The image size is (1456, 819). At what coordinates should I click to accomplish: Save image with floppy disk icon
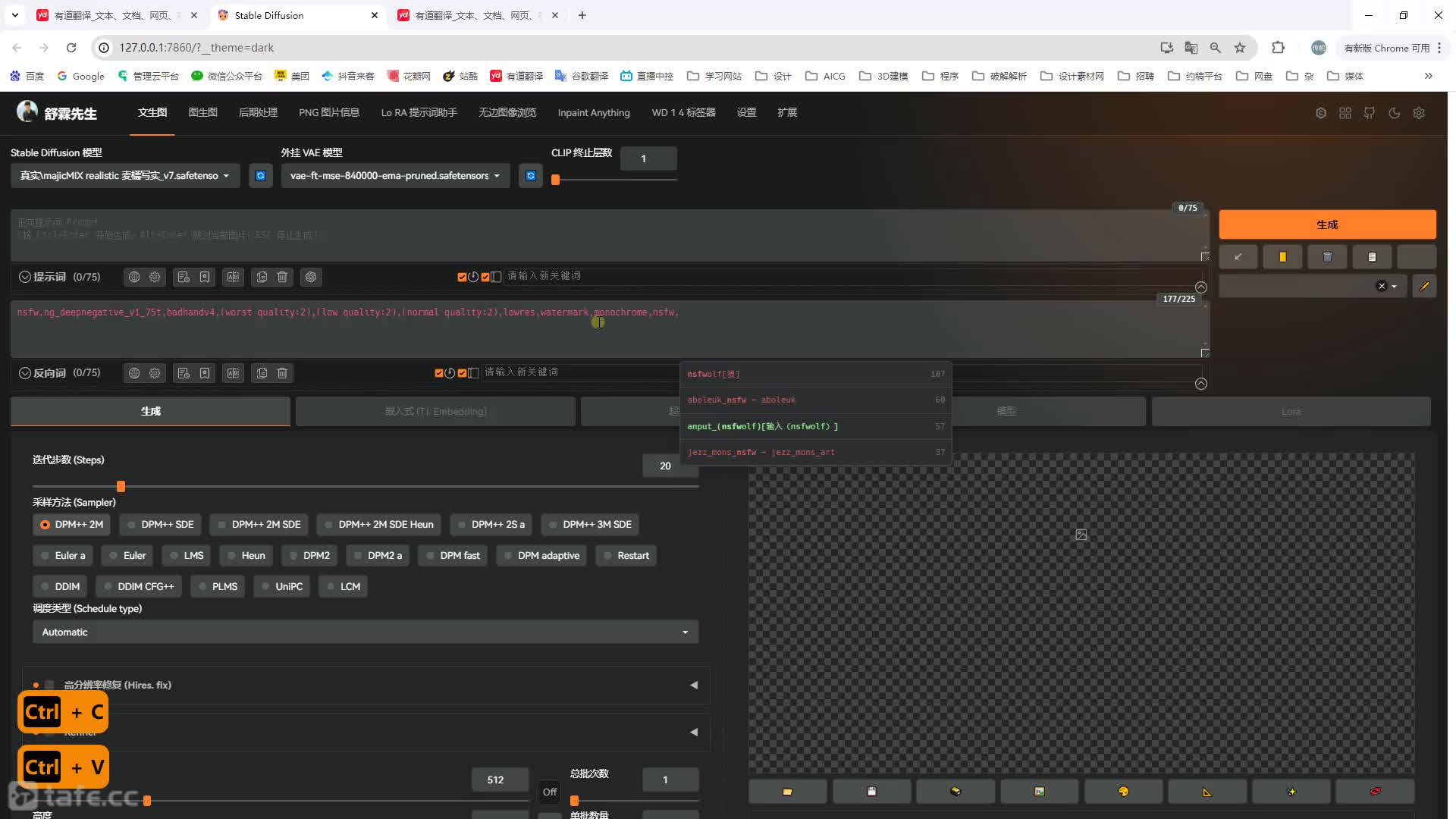pos(871,792)
